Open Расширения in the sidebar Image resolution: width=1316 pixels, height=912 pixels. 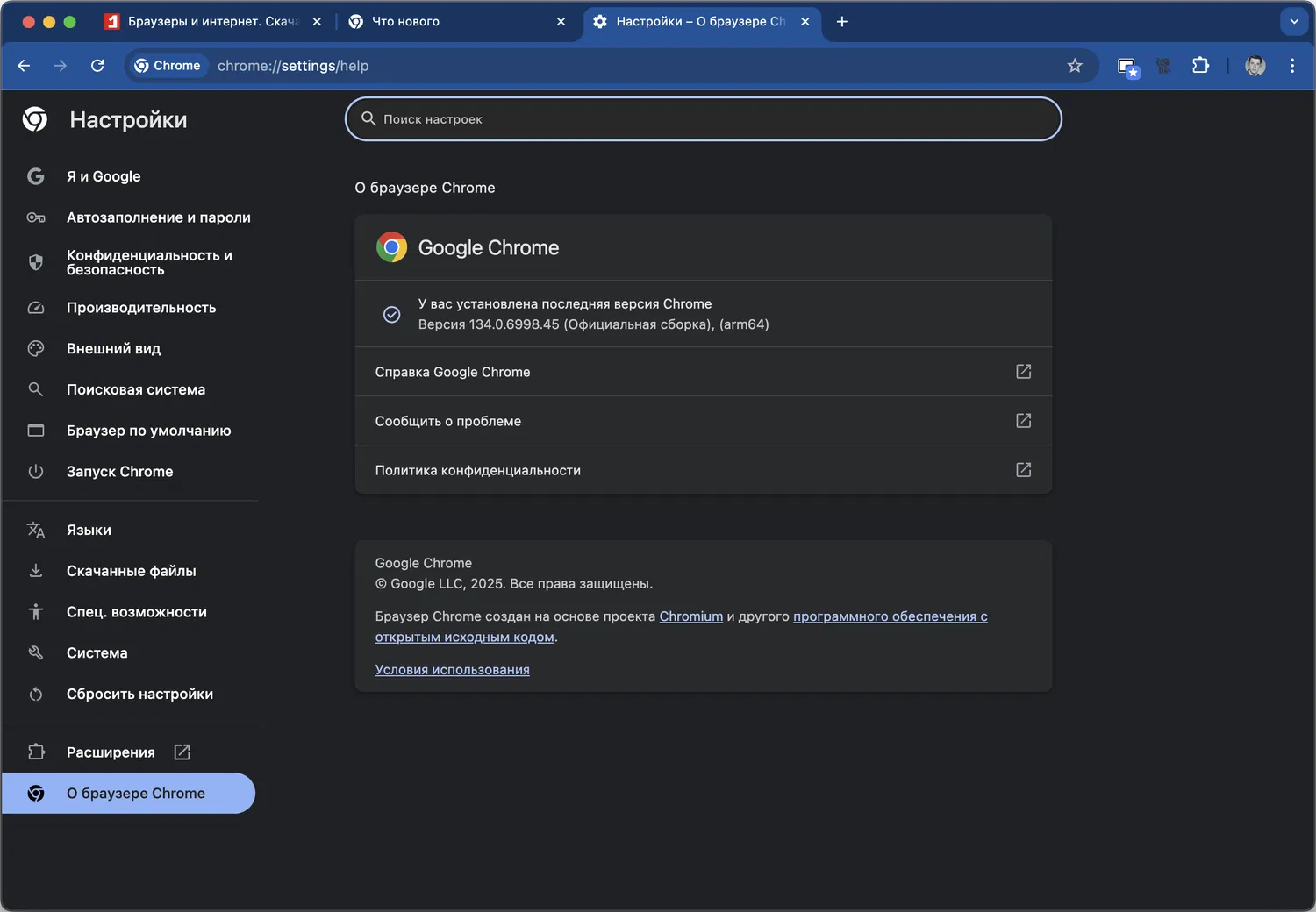[x=111, y=752]
